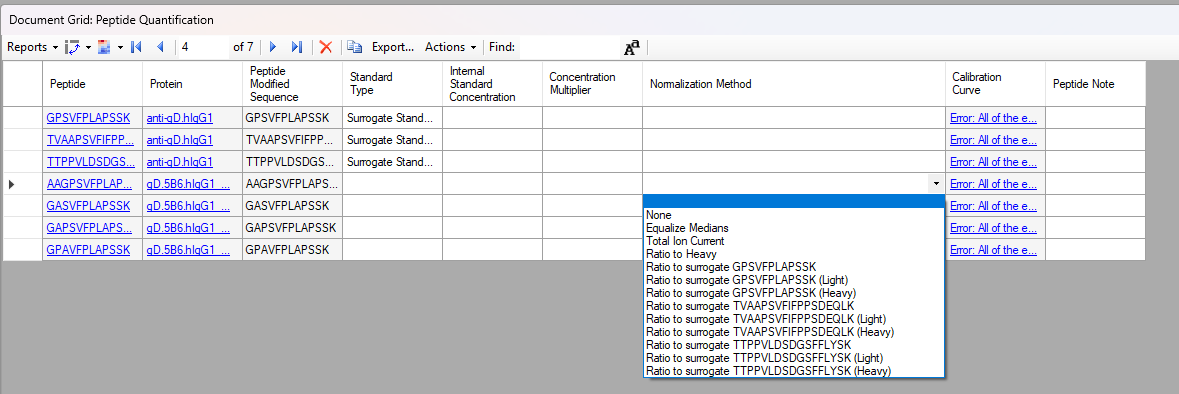Sort by the Peptide column header

pos(92,84)
